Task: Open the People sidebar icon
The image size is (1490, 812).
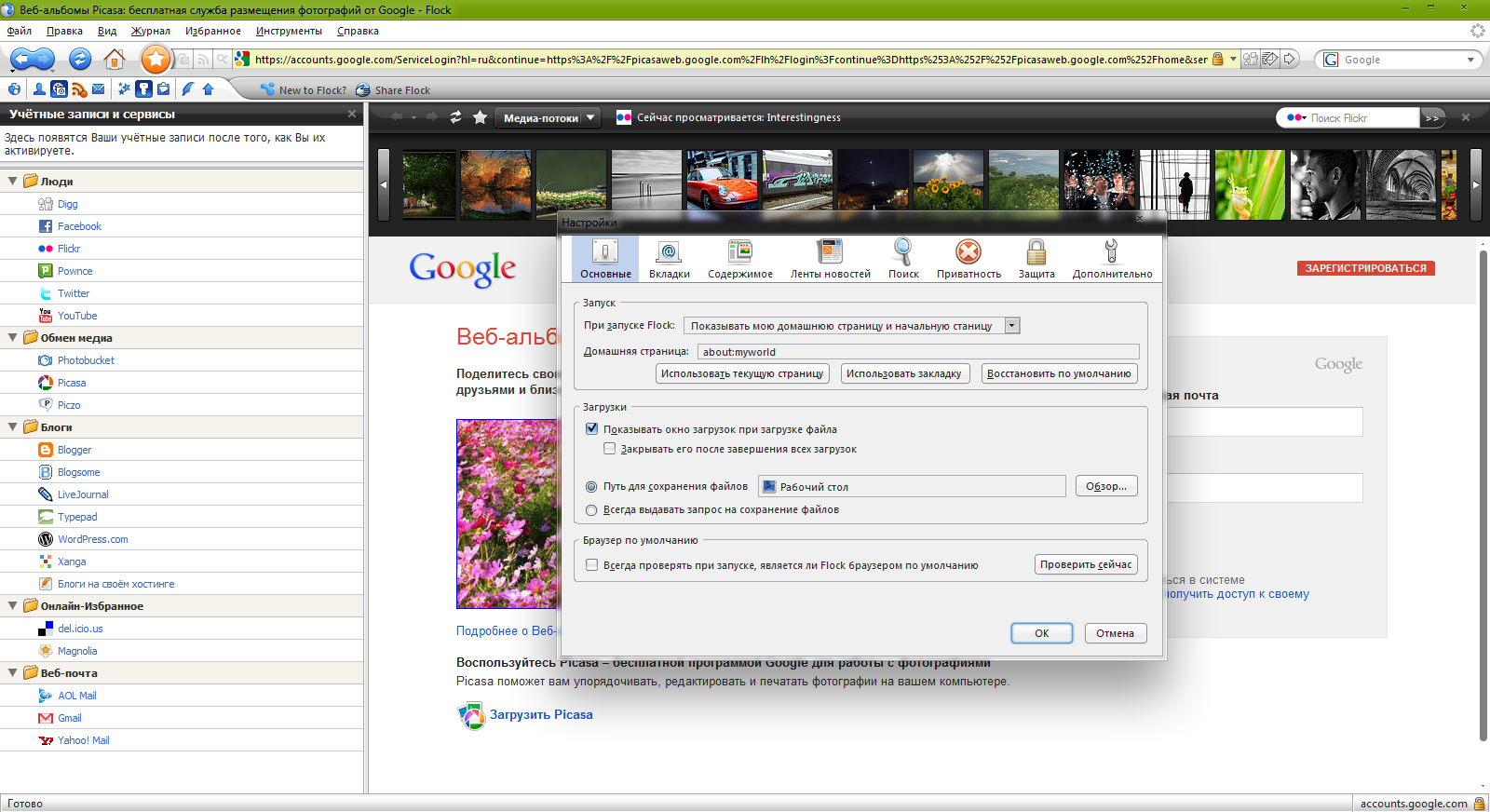Action: [x=39, y=89]
